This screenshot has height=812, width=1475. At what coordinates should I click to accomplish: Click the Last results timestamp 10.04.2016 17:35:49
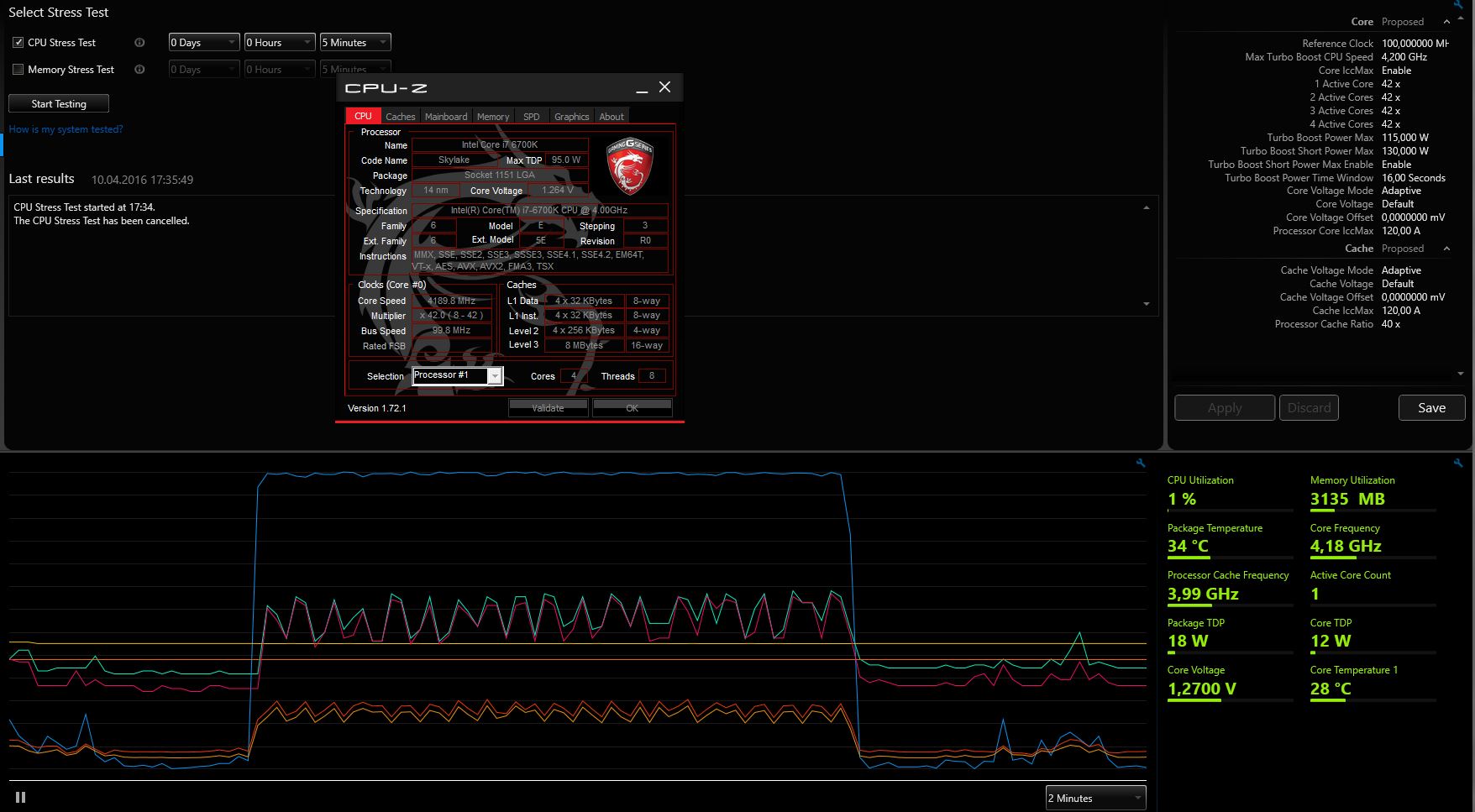point(142,180)
